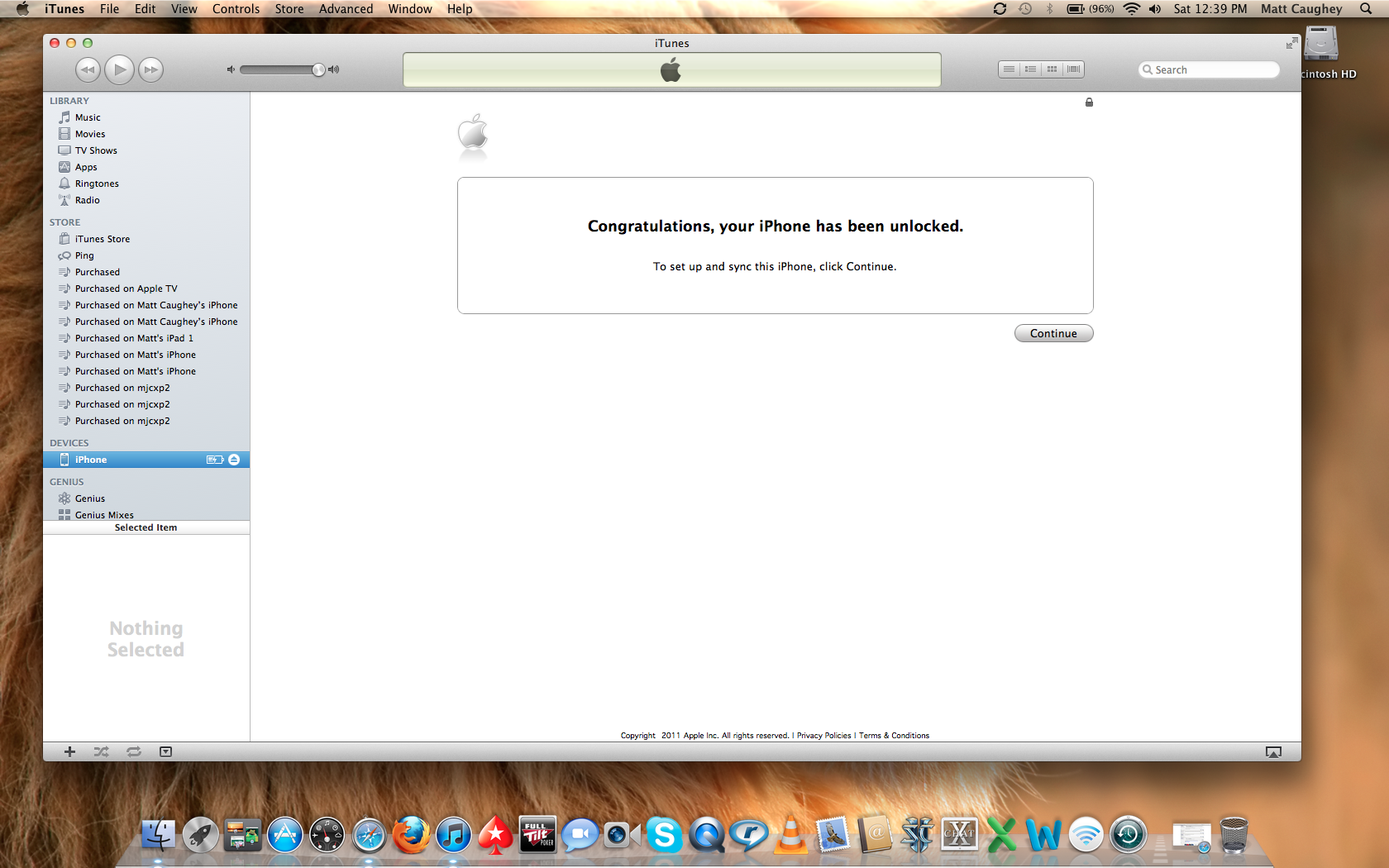This screenshot has height=868, width=1389.
Task: Click the sync status menu bar icon
Action: point(1000,9)
